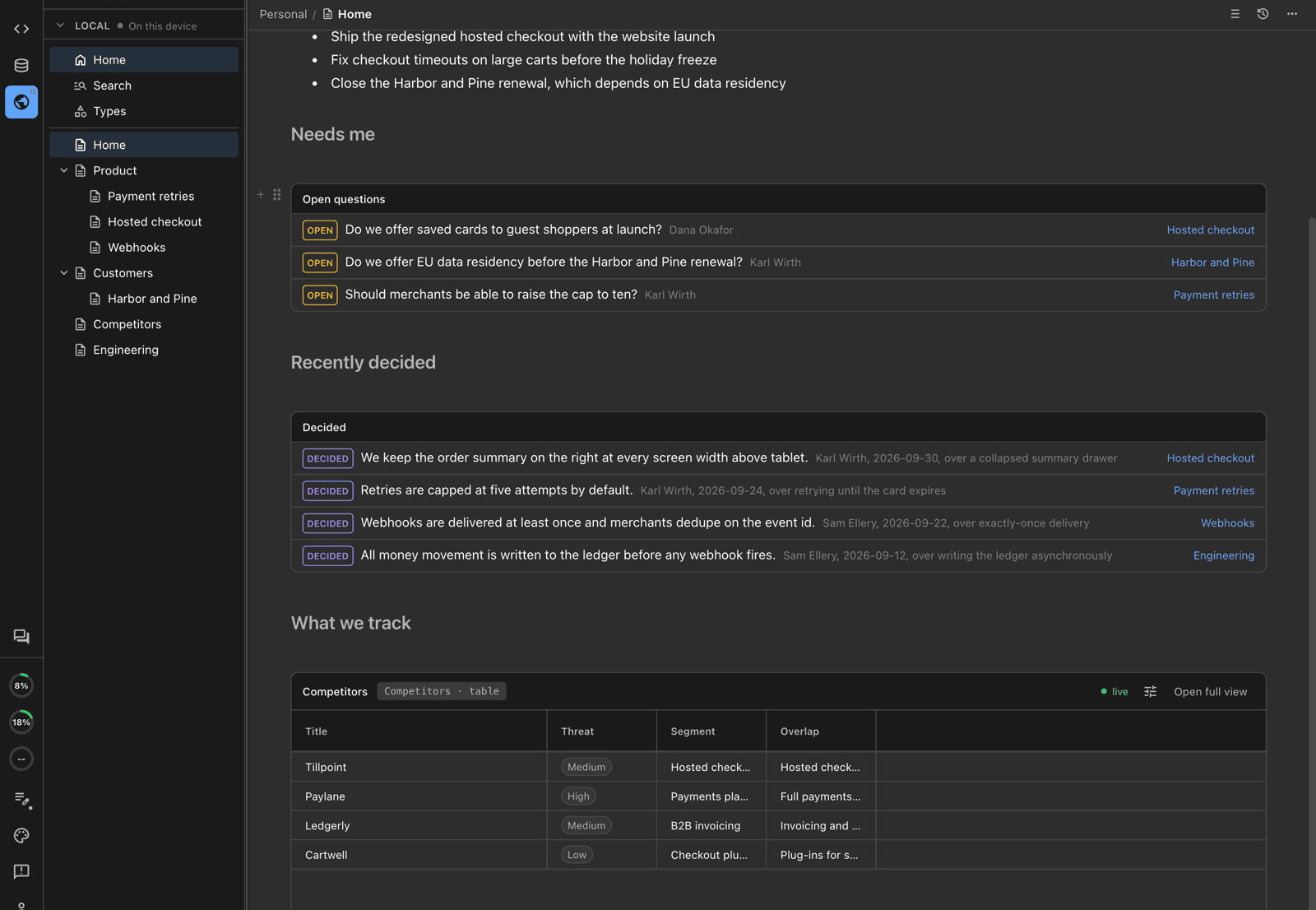Click the 'Competitors · table' tag
This screenshot has height=910, width=1316.
click(442, 691)
